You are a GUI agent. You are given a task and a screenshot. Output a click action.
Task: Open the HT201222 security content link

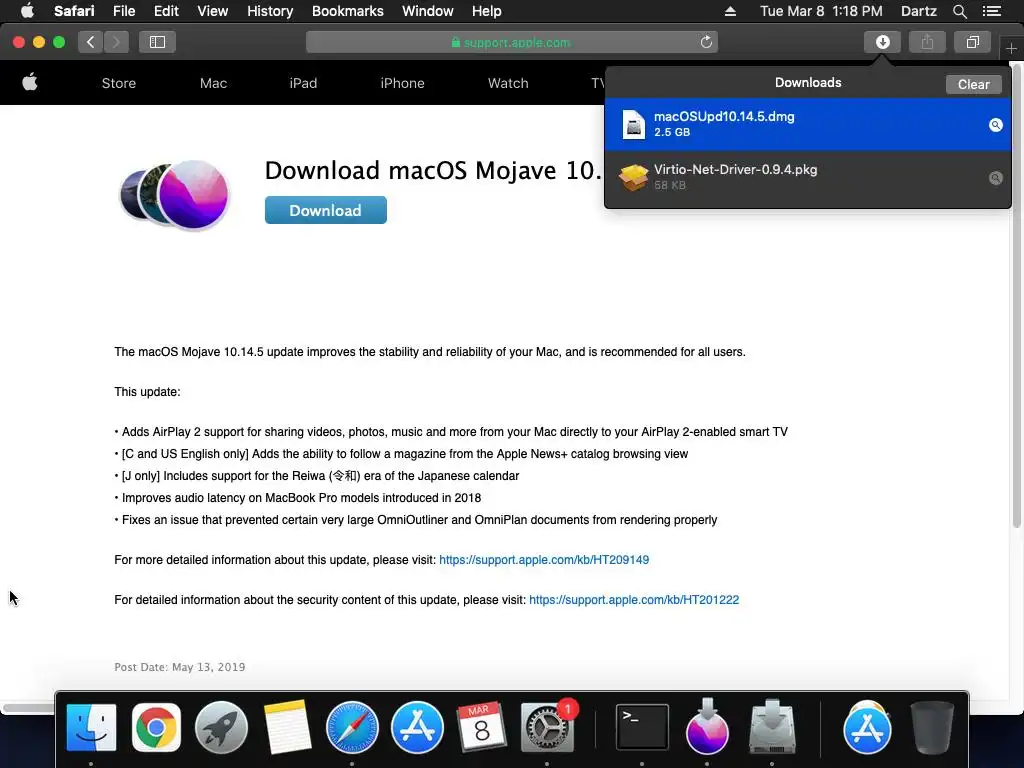(x=634, y=600)
